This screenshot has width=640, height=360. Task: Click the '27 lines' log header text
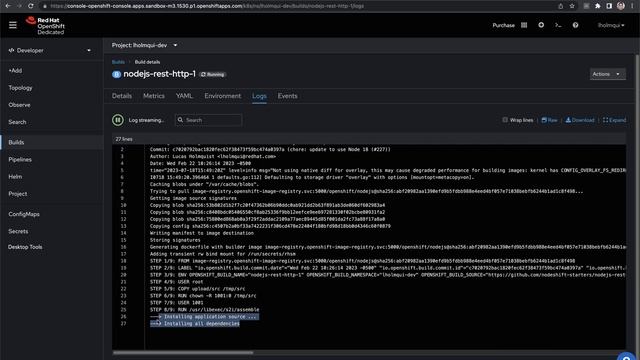[124, 139]
